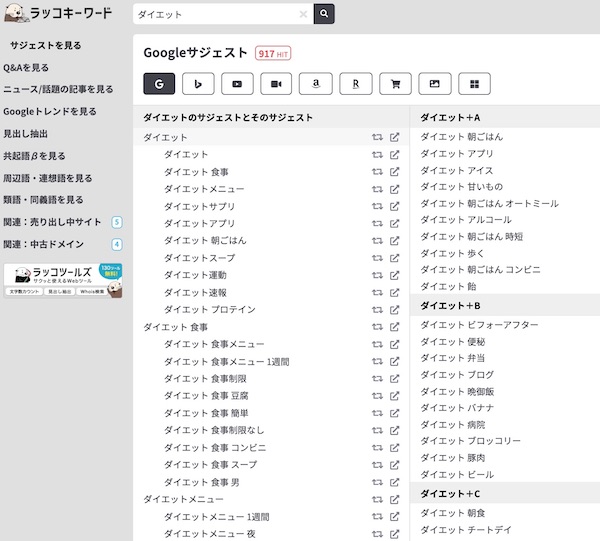The width and height of the screenshot is (600, 541).
Task: Open 関連：中古ドメイン in the sidebar
Action: (43, 244)
